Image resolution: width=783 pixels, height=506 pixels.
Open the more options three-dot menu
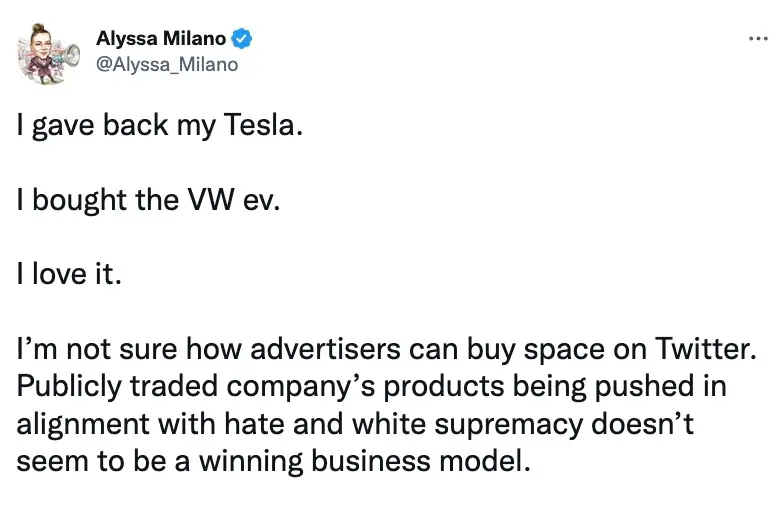(x=758, y=39)
